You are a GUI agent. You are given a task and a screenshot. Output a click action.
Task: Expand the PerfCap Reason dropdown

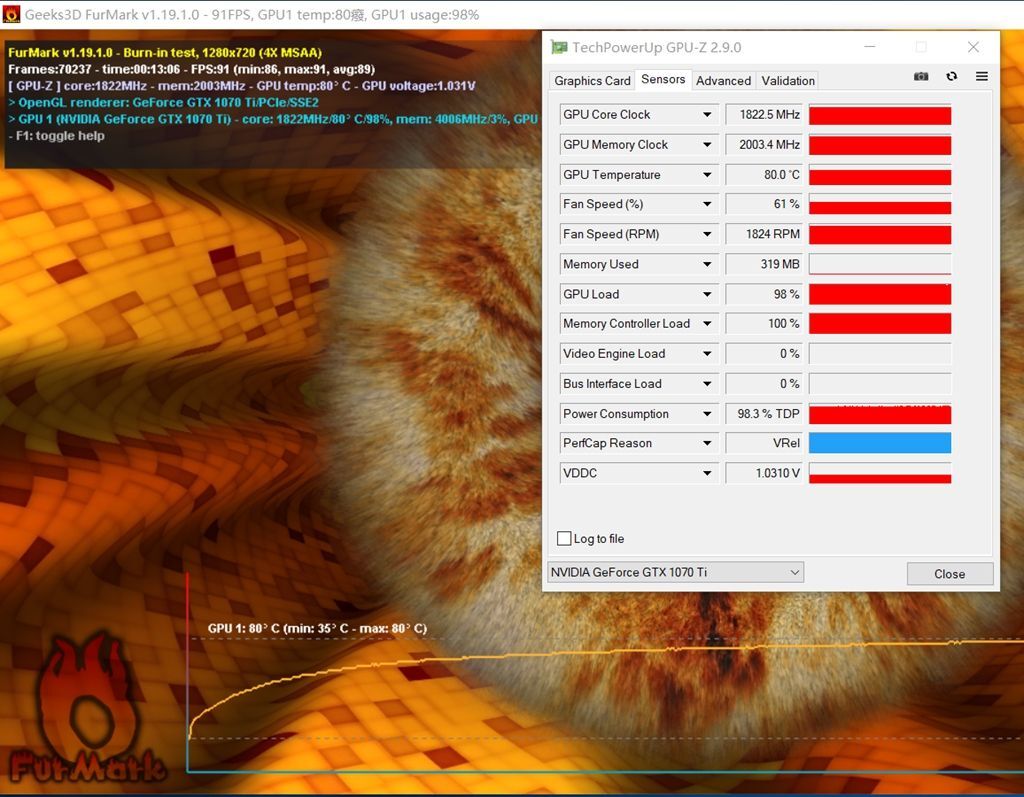click(707, 443)
